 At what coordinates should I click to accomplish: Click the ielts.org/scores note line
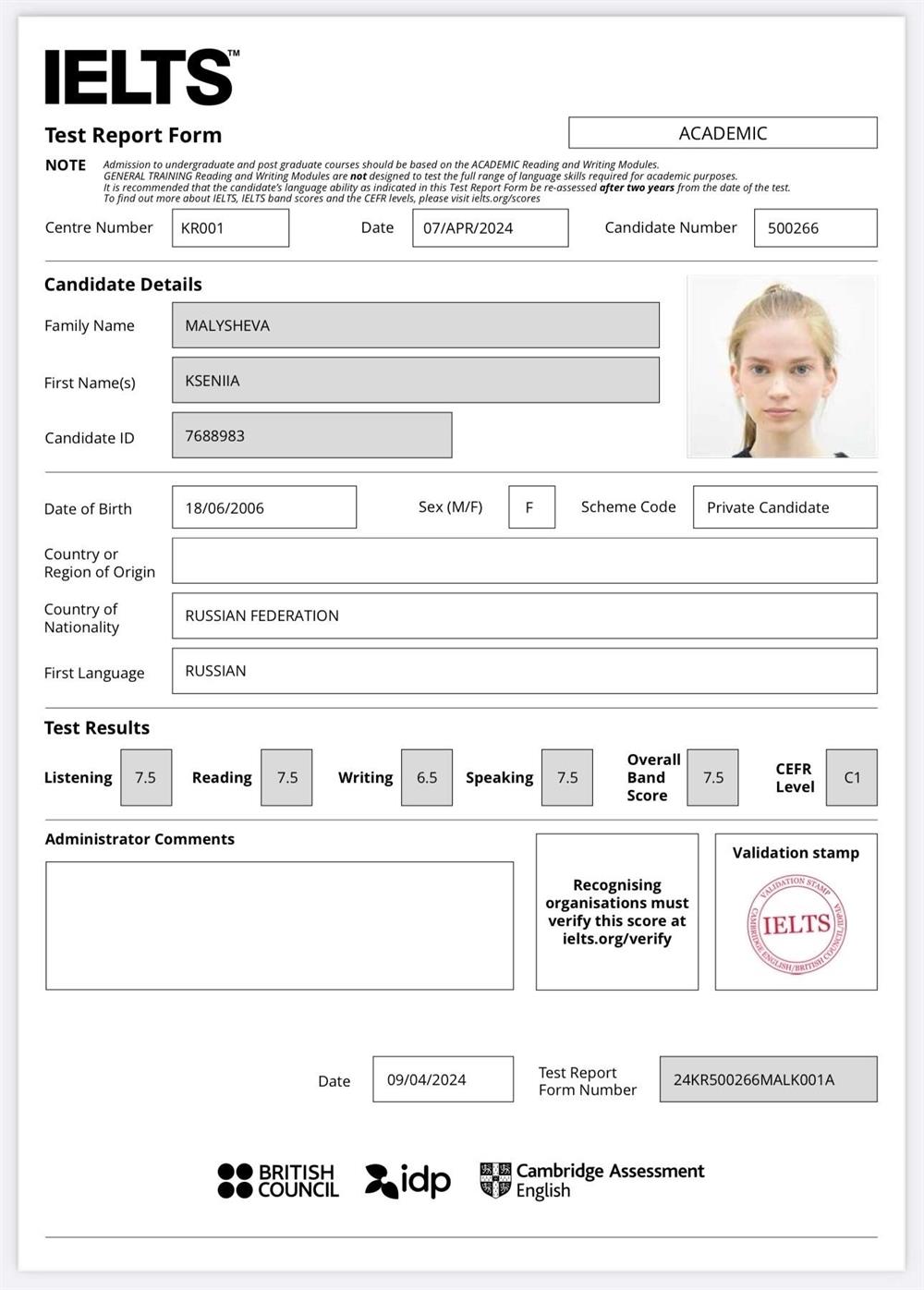(x=322, y=199)
